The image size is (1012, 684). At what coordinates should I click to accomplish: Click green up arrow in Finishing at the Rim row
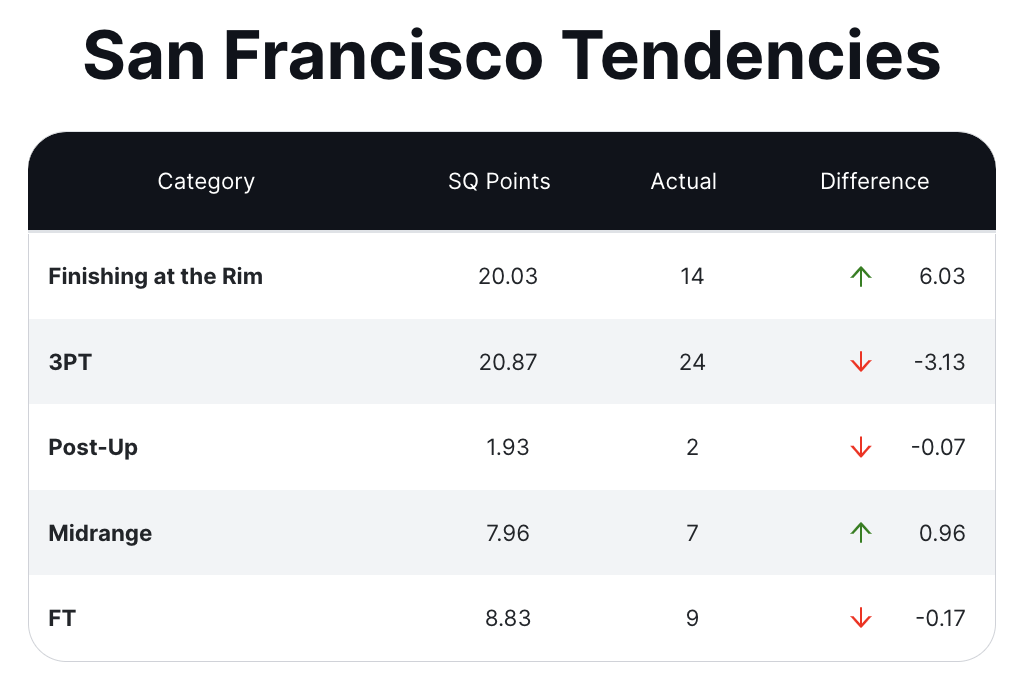(x=860, y=277)
